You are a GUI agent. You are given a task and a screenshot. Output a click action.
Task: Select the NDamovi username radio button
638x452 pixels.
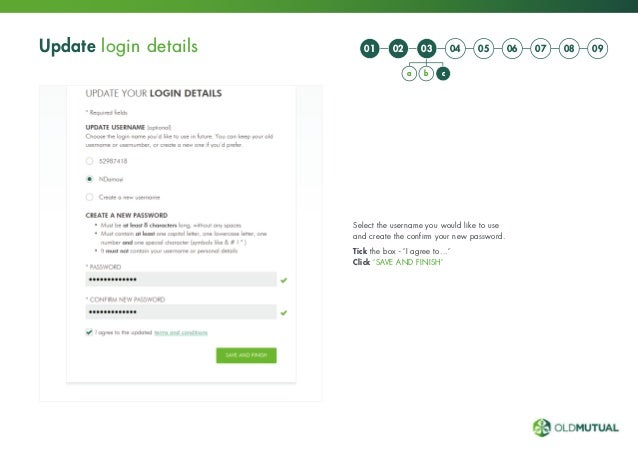click(90, 179)
